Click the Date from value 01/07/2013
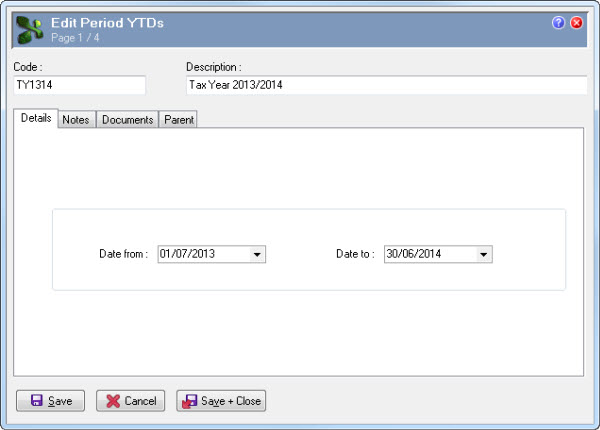 pos(187,254)
